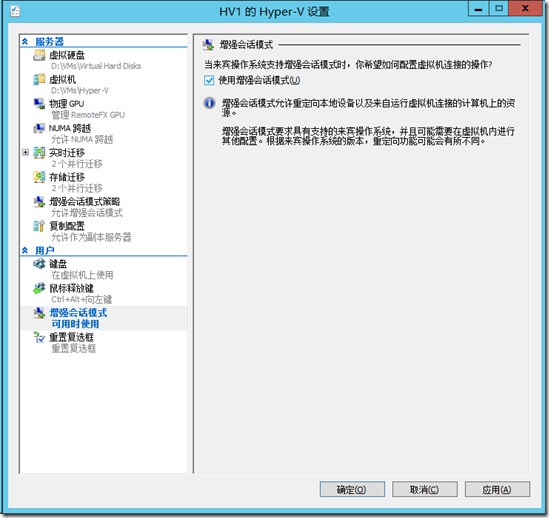Click the 键盘 icon
Viewport: 549px width, 518px height.
tap(39, 264)
